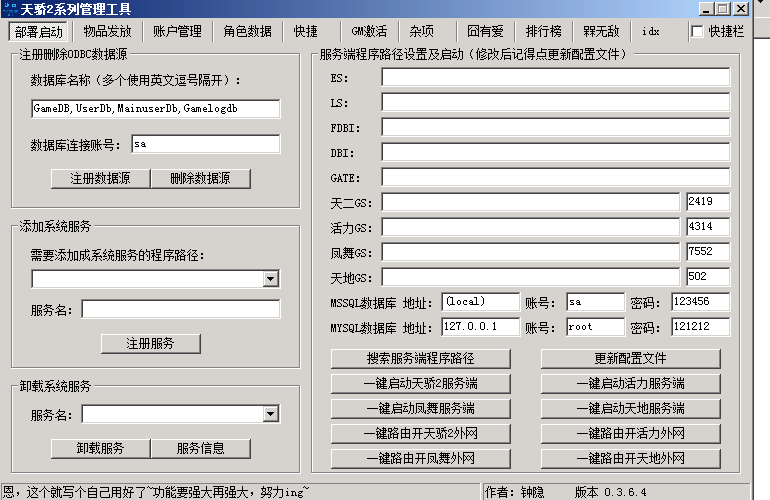Viewport: 770px width, 500px height.
Task: Click the 一键路由开天地外网 button
Action: [630, 459]
